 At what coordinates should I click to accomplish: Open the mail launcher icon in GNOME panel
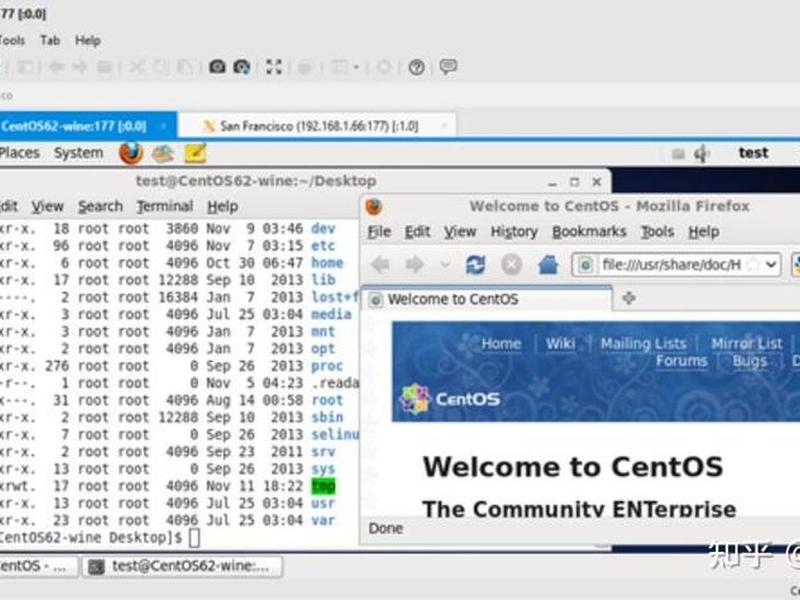click(163, 154)
